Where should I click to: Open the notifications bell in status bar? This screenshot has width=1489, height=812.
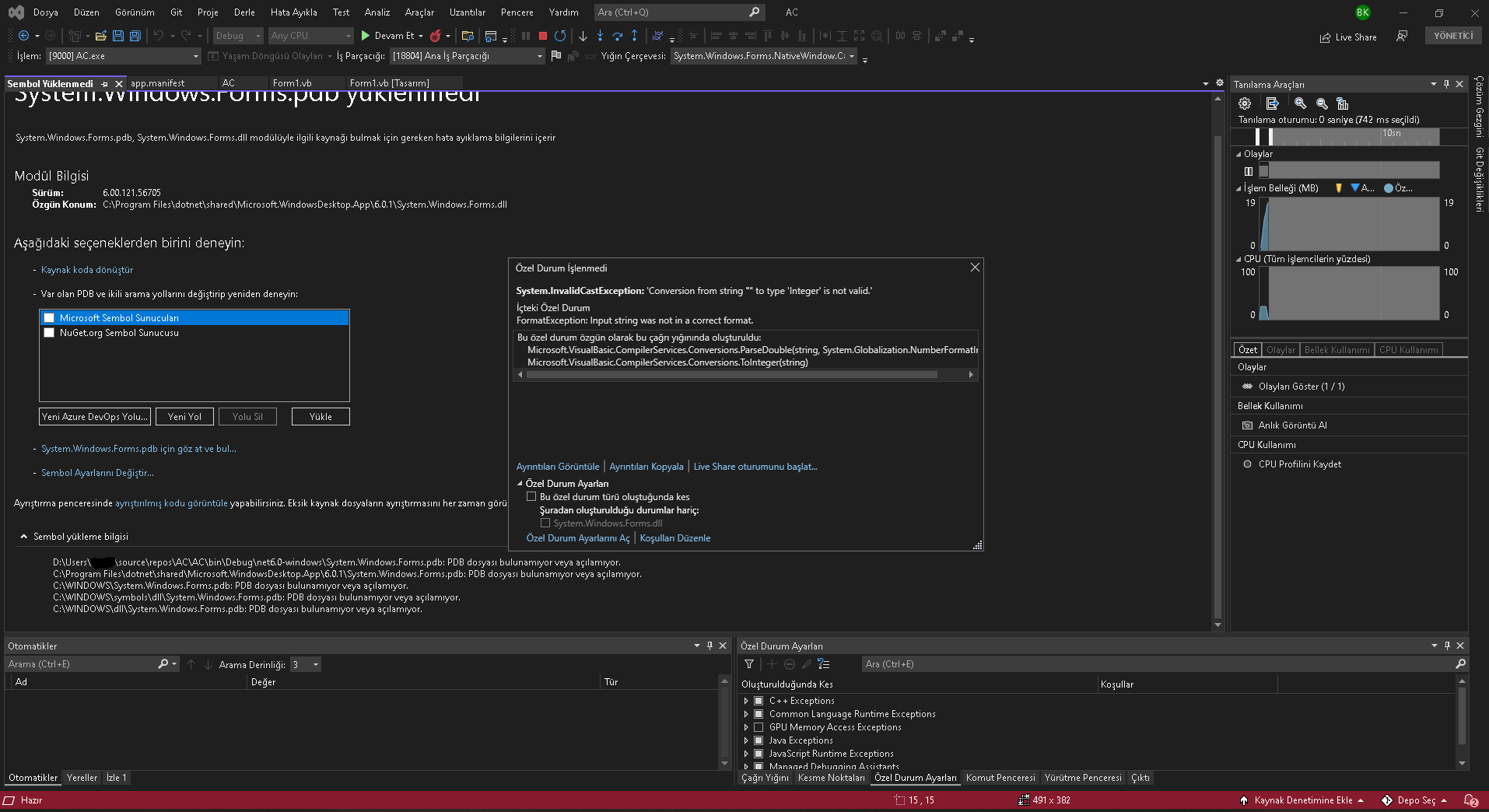[1470, 800]
